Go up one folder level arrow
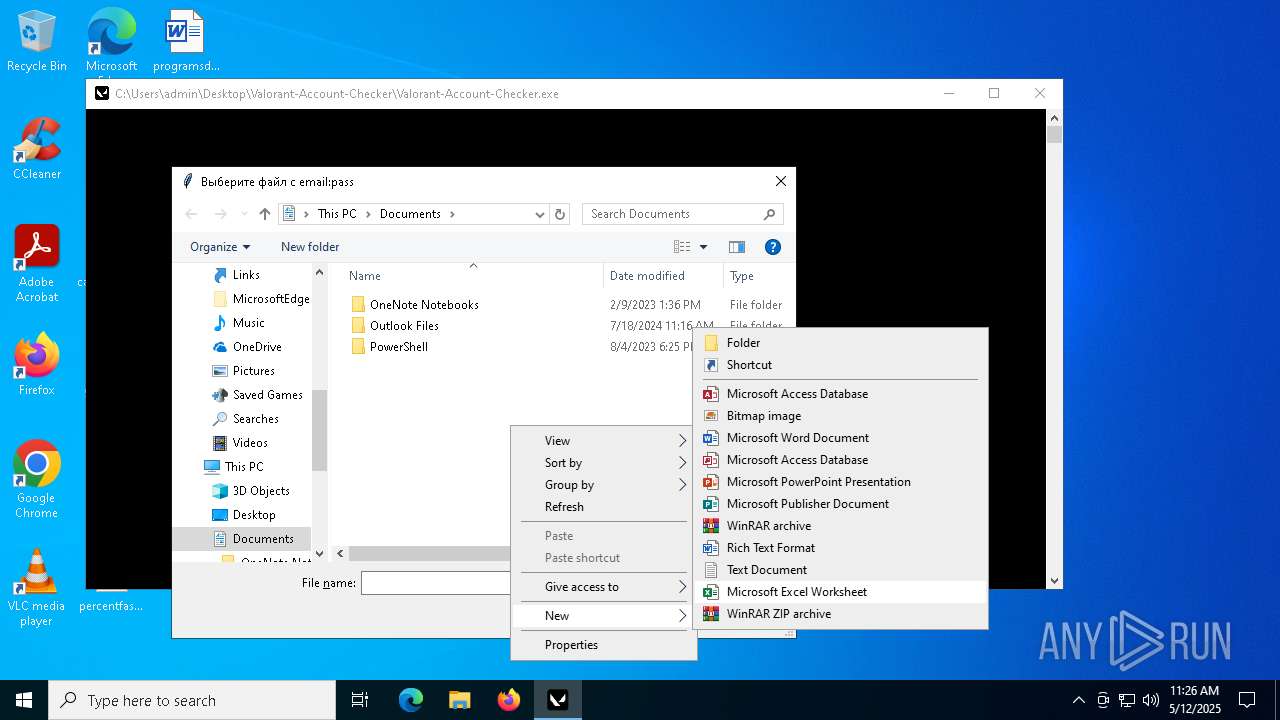The width and height of the screenshot is (1280, 720). coord(265,214)
